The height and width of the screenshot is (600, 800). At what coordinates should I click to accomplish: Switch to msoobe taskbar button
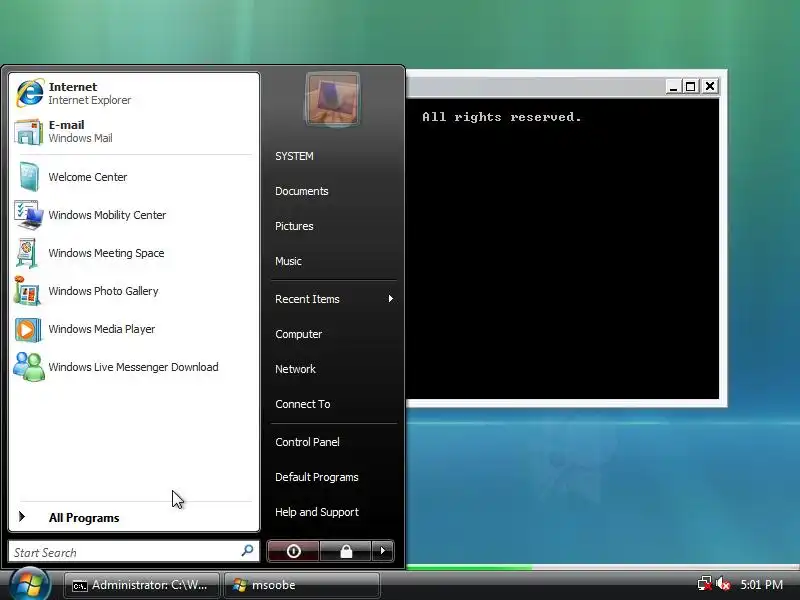tap(302, 585)
